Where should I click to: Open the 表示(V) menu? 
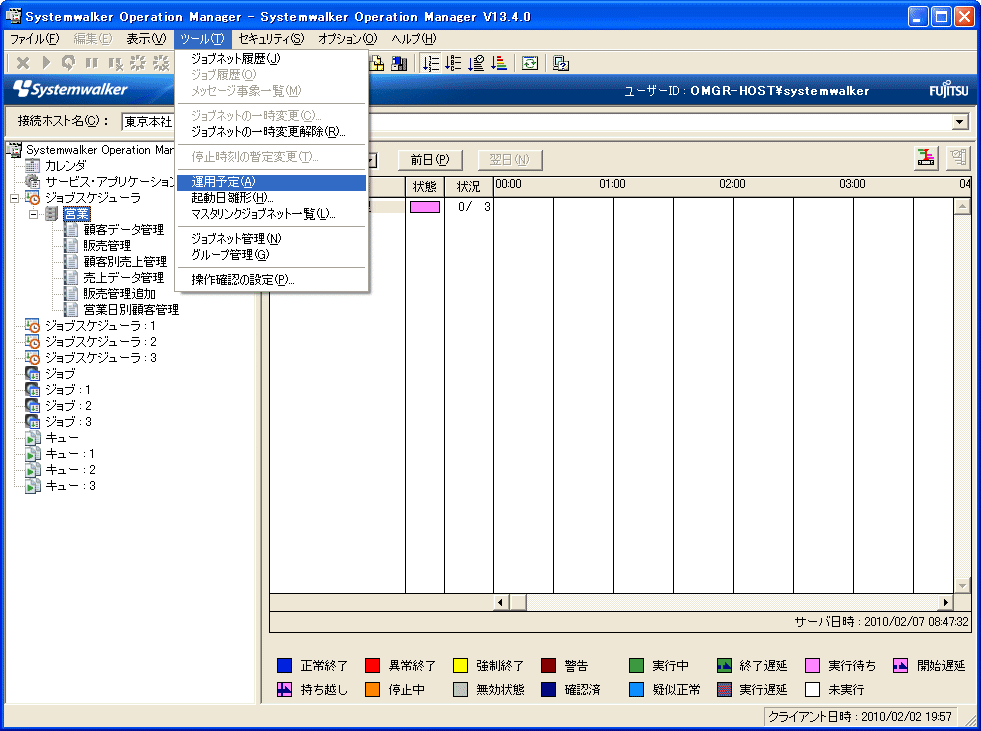[x=146, y=39]
